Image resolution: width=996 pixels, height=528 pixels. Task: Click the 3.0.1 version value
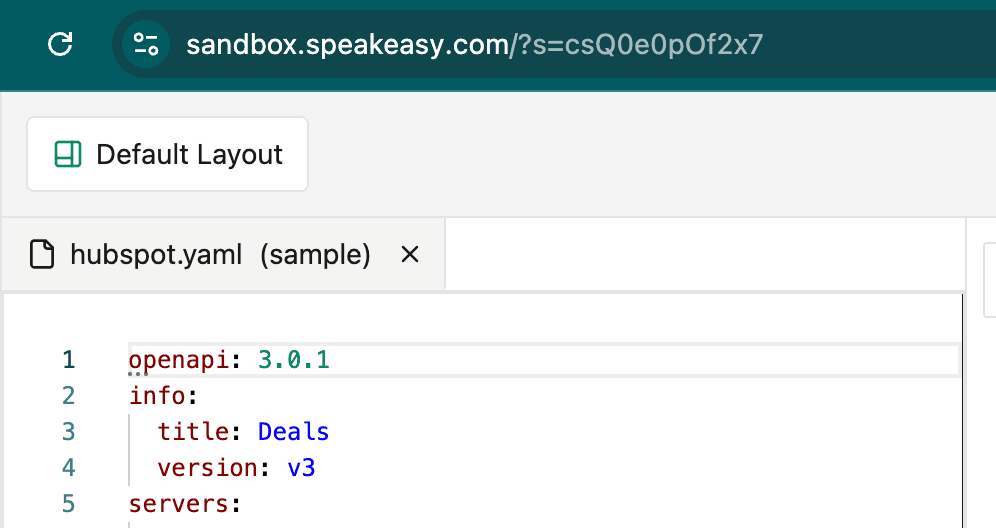pos(294,360)
